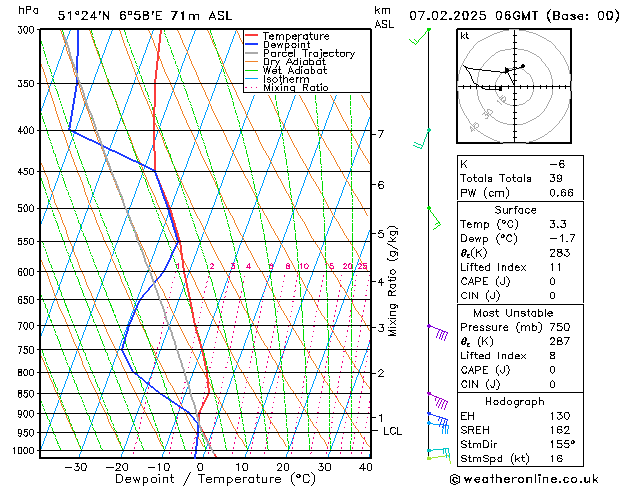Click the StmSpd (kt) value 16
Viewport: 629px width, 486px height.
pos(556,458)
